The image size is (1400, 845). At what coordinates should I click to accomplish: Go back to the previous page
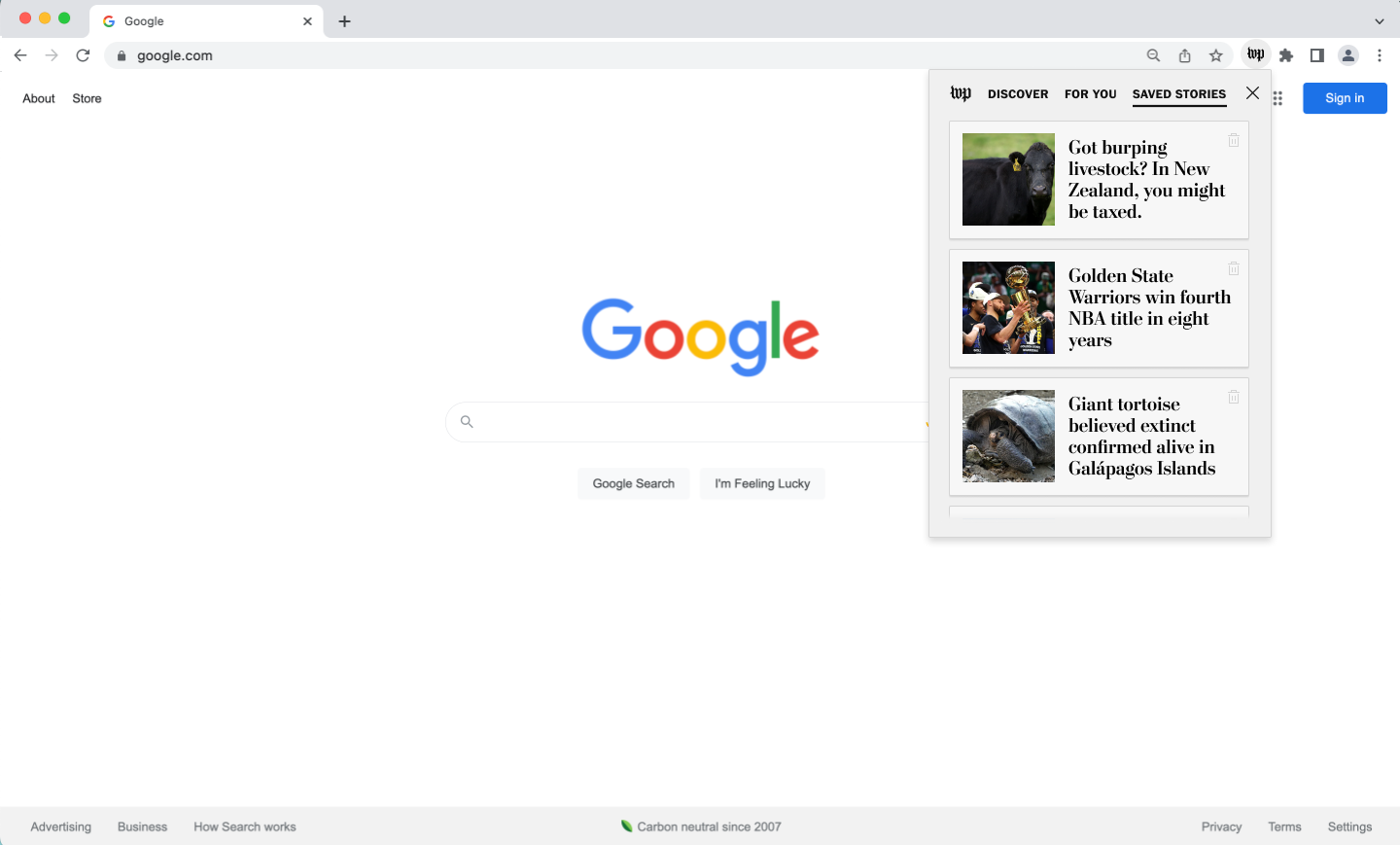click(20, 55)
